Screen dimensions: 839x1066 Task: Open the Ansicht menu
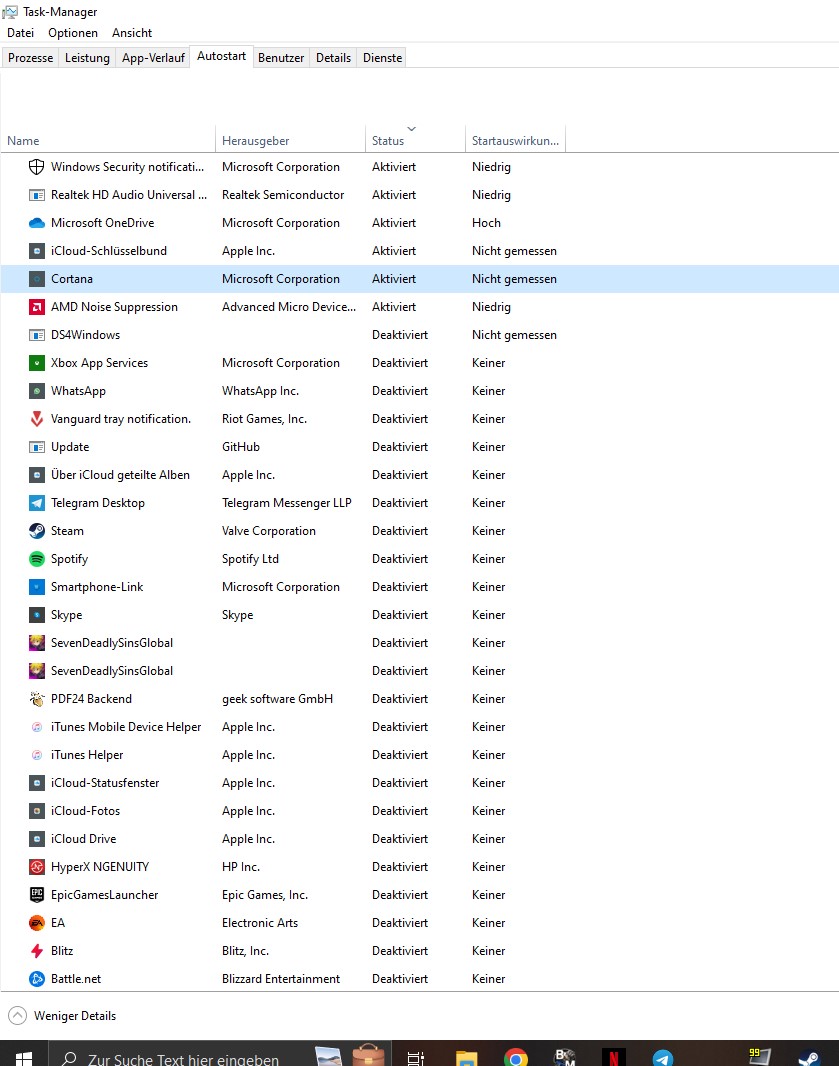[131, 32]
